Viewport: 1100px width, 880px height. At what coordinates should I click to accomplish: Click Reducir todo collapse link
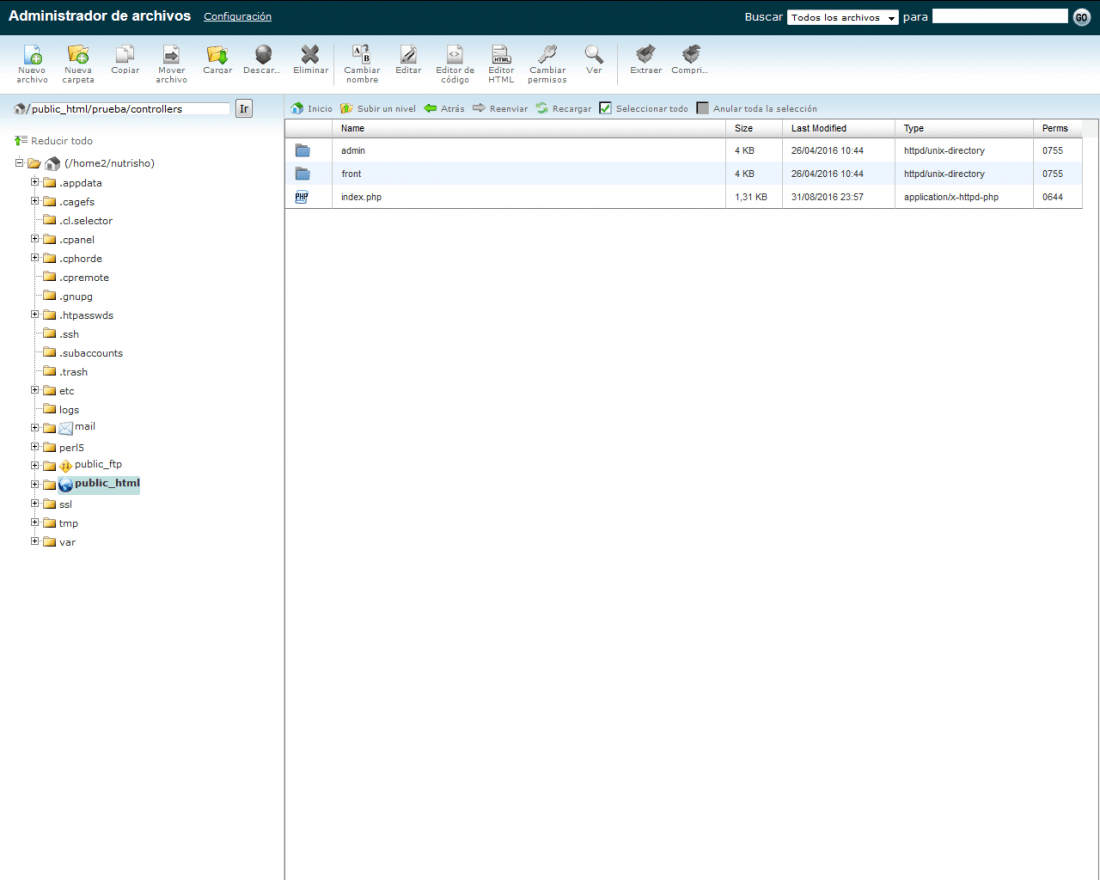[53, 141]
